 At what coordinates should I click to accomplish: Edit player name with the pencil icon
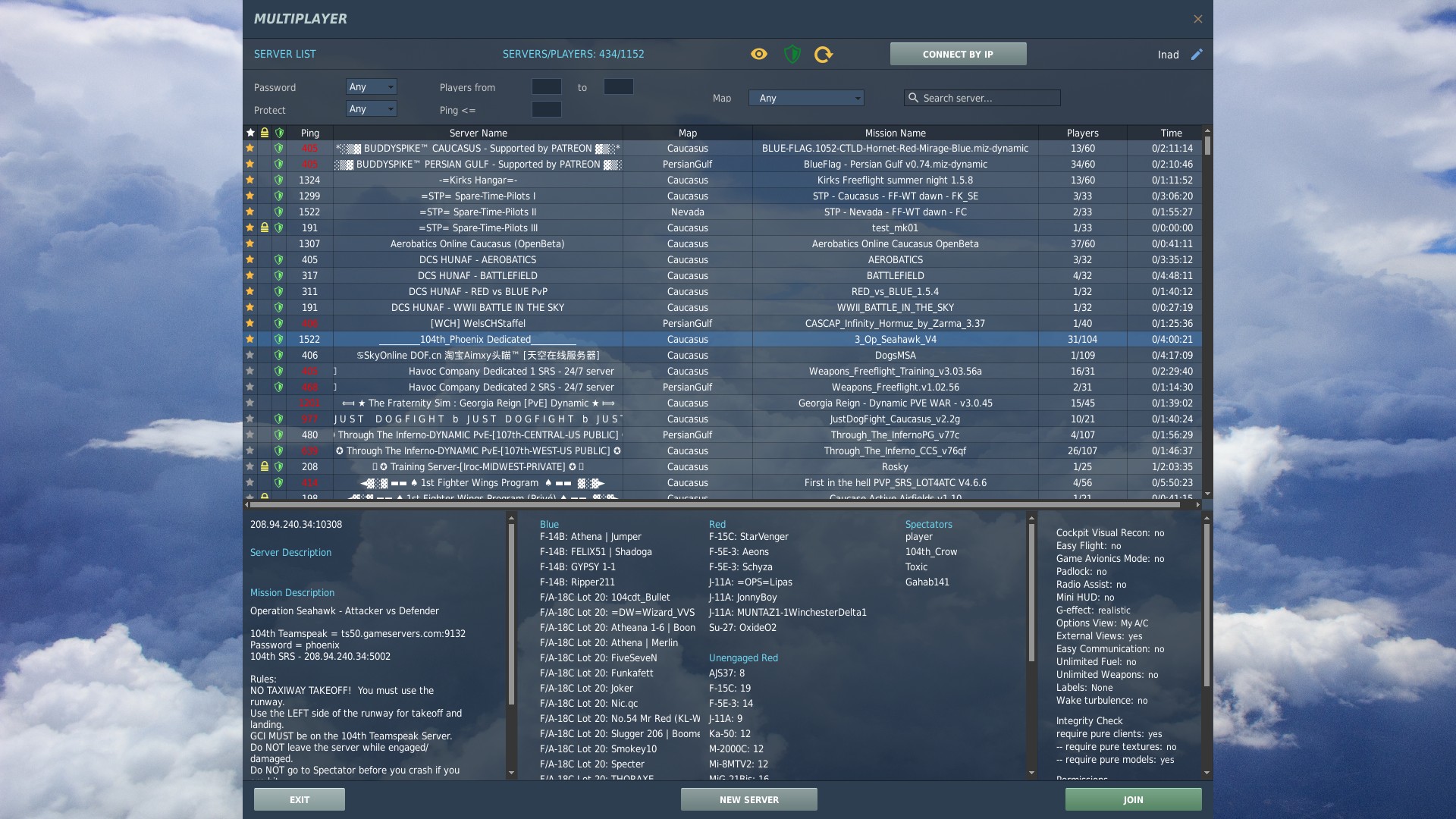[x=1197, y=54]
